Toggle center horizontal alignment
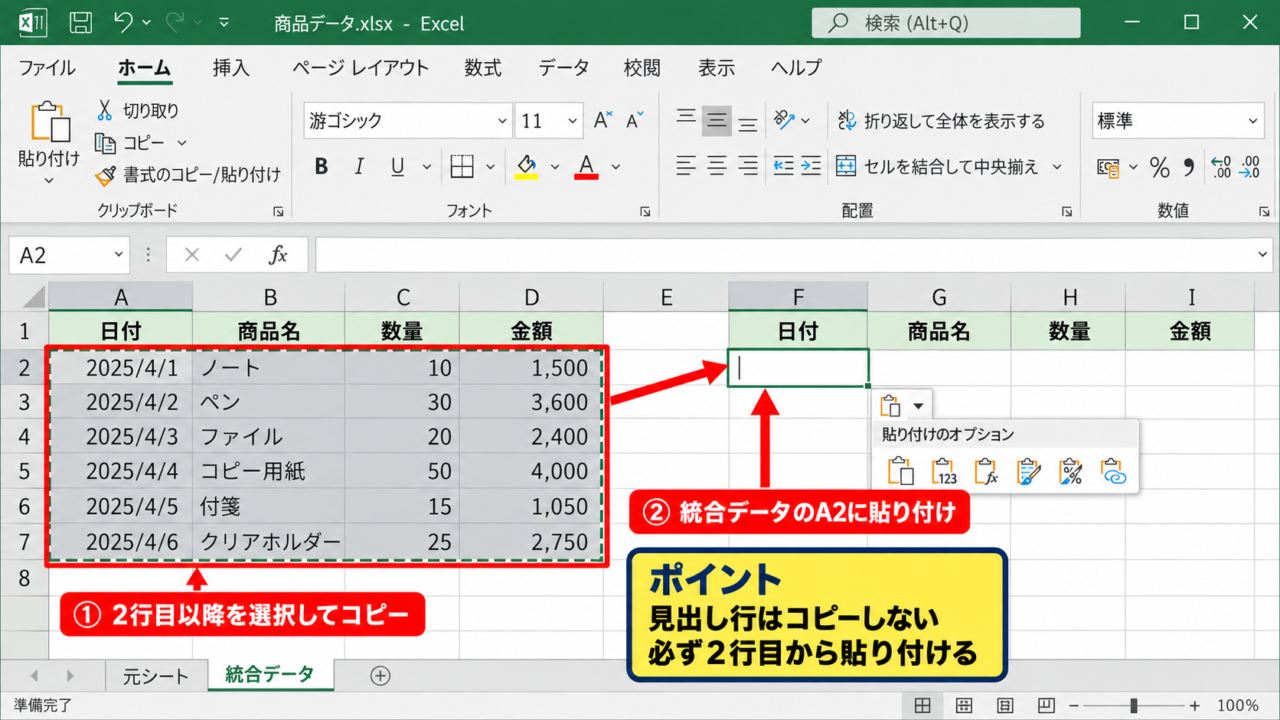 pyautogui.click(x=716, y=165)
